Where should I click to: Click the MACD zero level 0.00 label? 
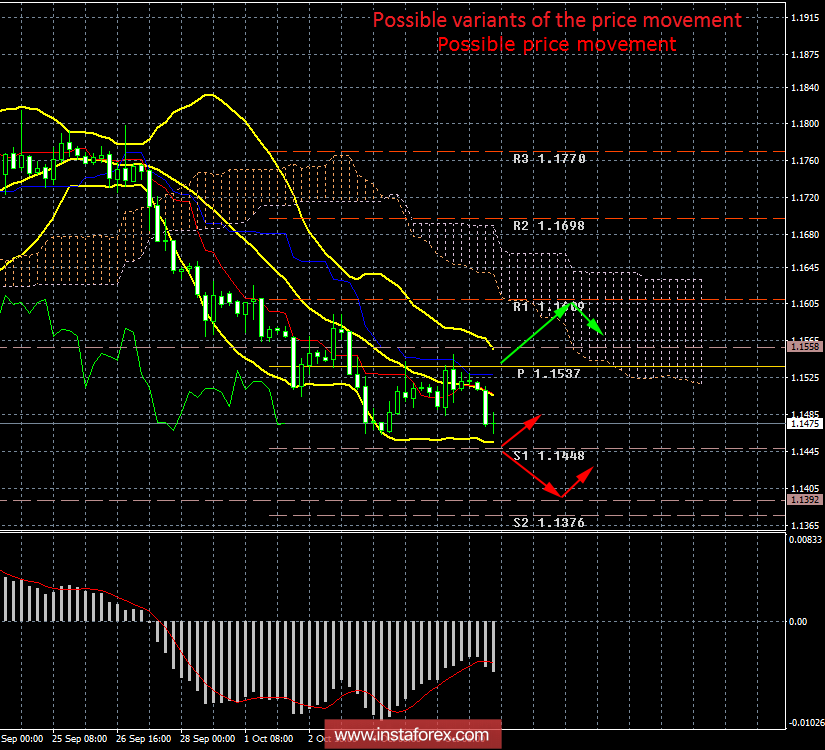pos(798,622)
